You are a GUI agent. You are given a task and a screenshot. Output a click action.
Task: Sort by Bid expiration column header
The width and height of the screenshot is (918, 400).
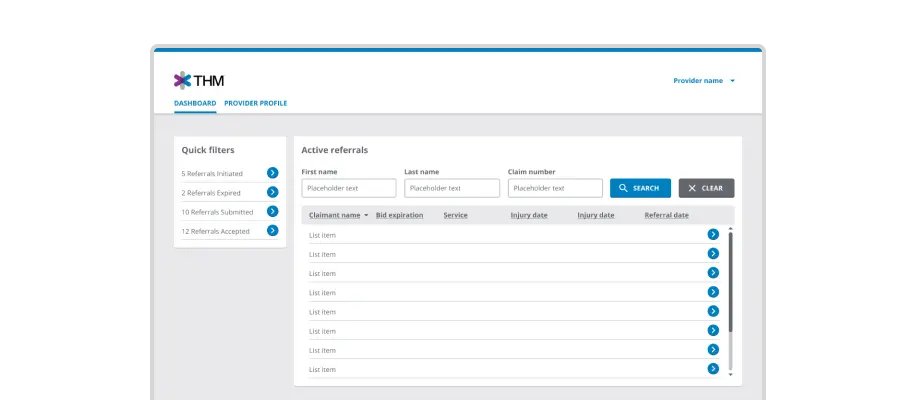pos(399,215)
